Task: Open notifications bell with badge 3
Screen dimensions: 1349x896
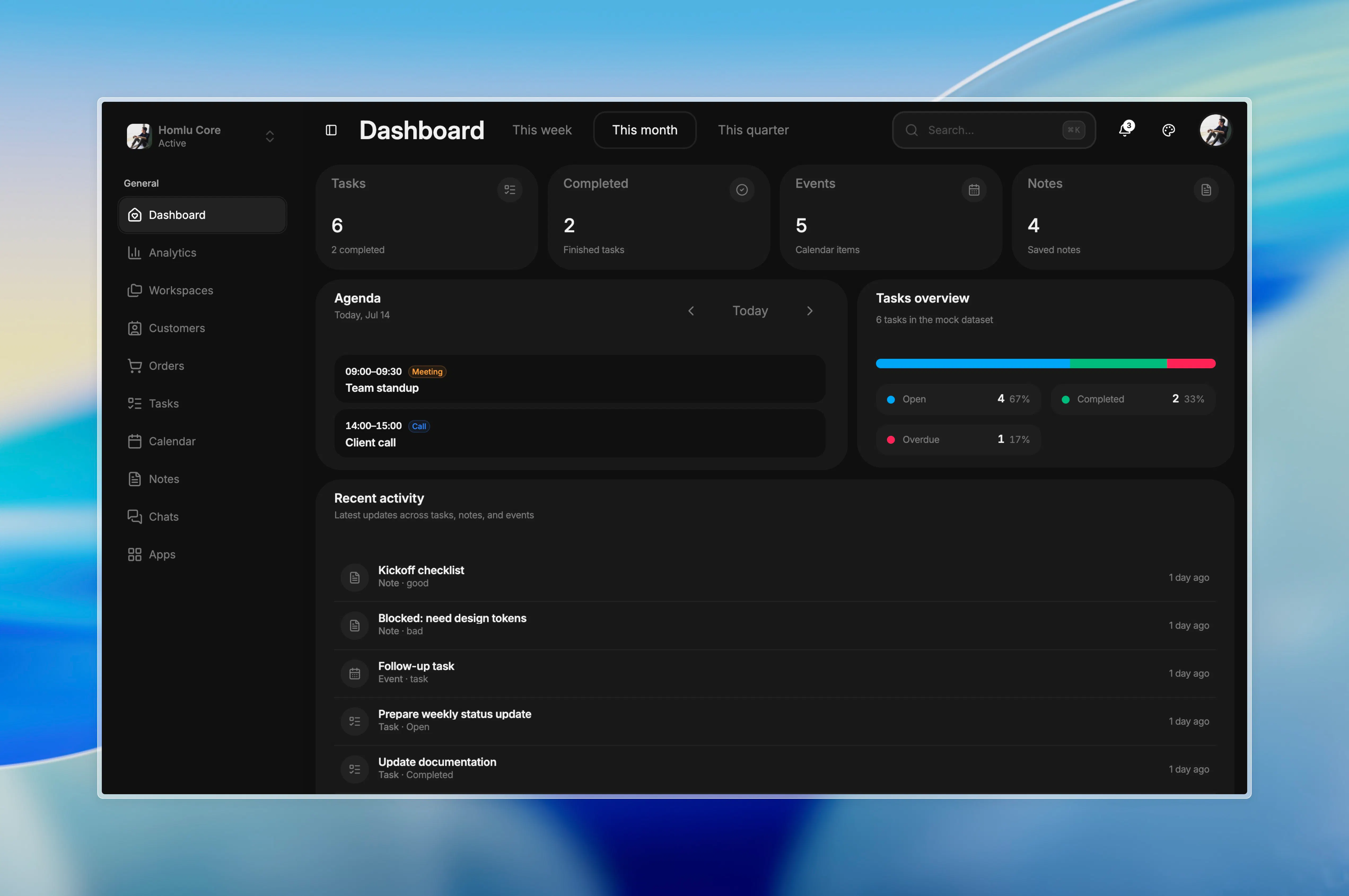Action: pos(1125,130)
